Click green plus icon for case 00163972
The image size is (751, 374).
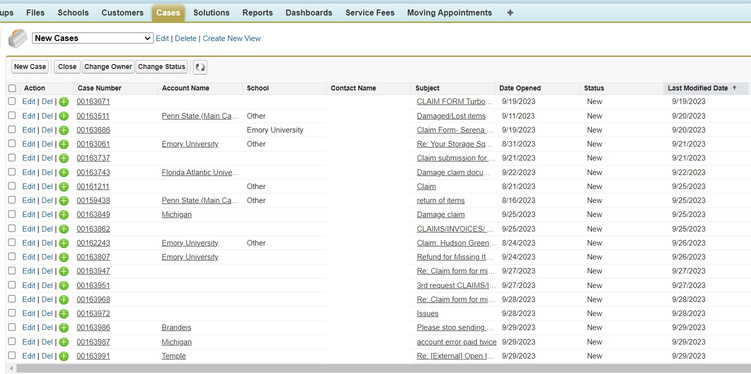(x=64, y=314)
